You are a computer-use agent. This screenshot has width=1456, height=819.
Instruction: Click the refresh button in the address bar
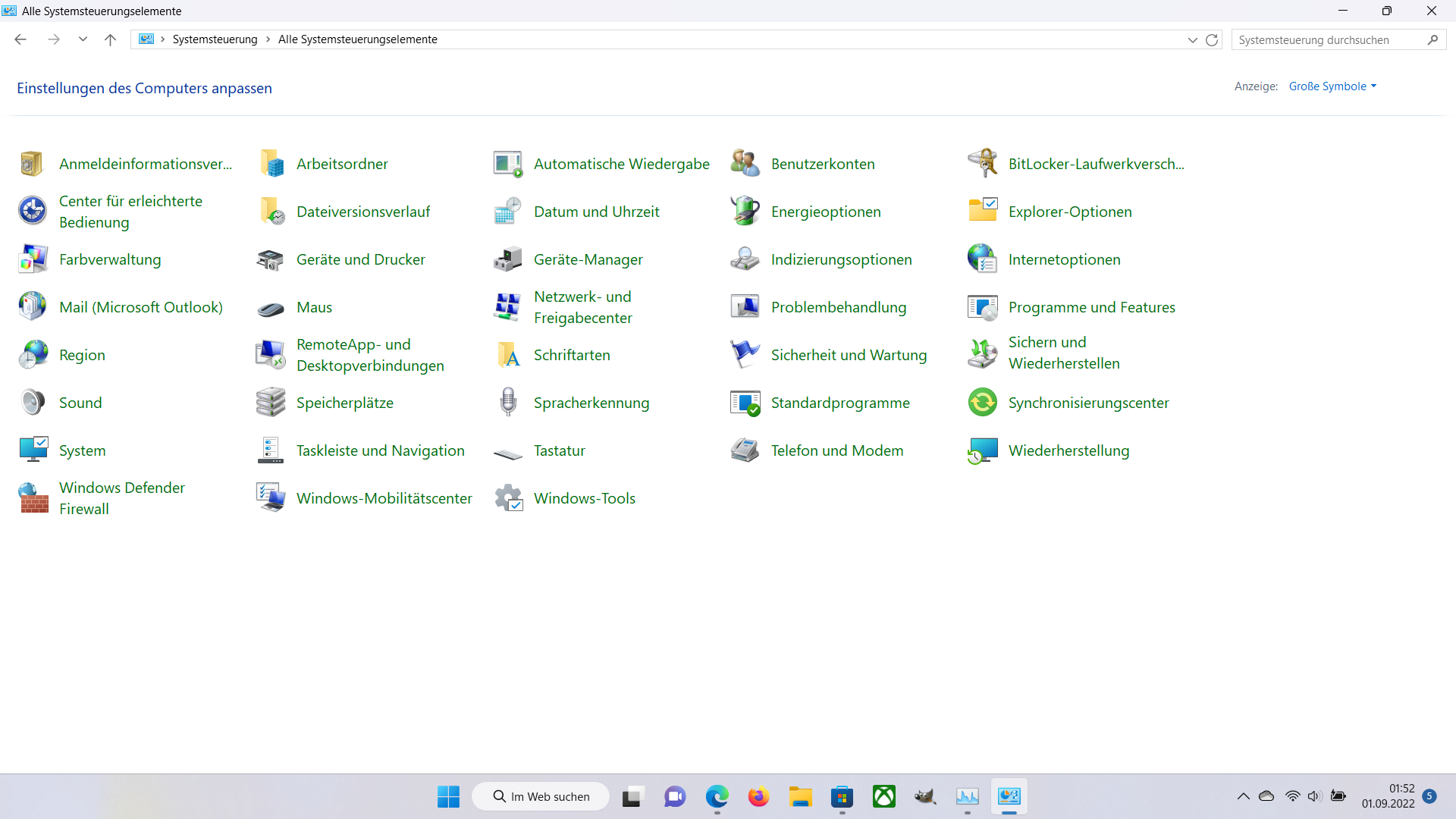tap(1212, 40)
